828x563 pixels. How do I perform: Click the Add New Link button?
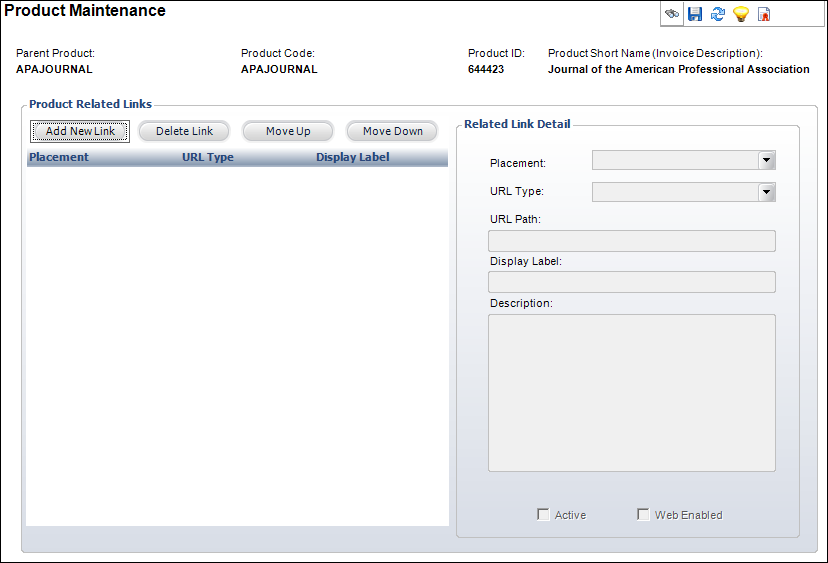[x=80, y=131]
